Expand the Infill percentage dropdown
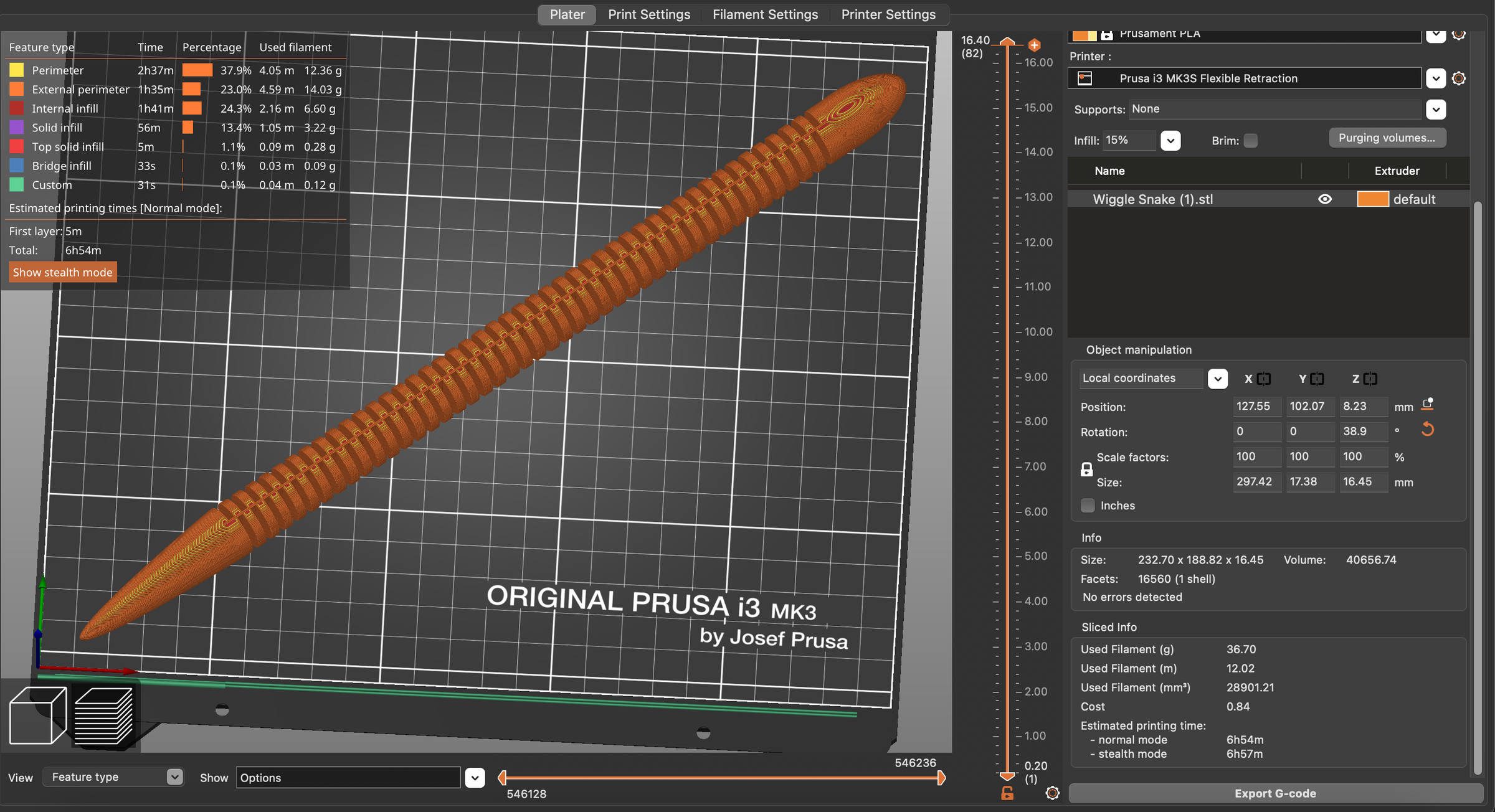 (x=1170, y=141)
